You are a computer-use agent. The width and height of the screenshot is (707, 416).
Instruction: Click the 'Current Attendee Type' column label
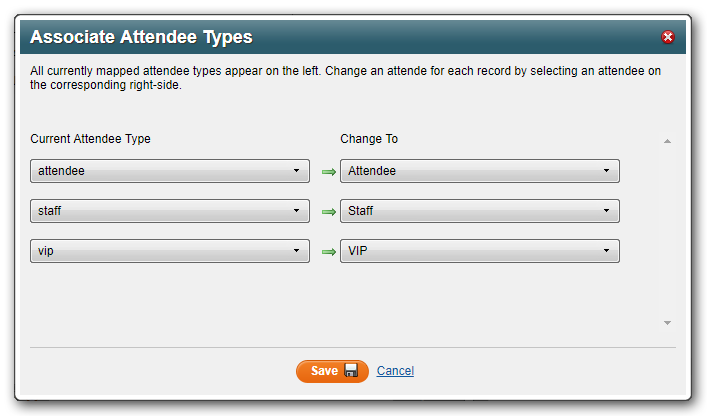click(91, 139)
